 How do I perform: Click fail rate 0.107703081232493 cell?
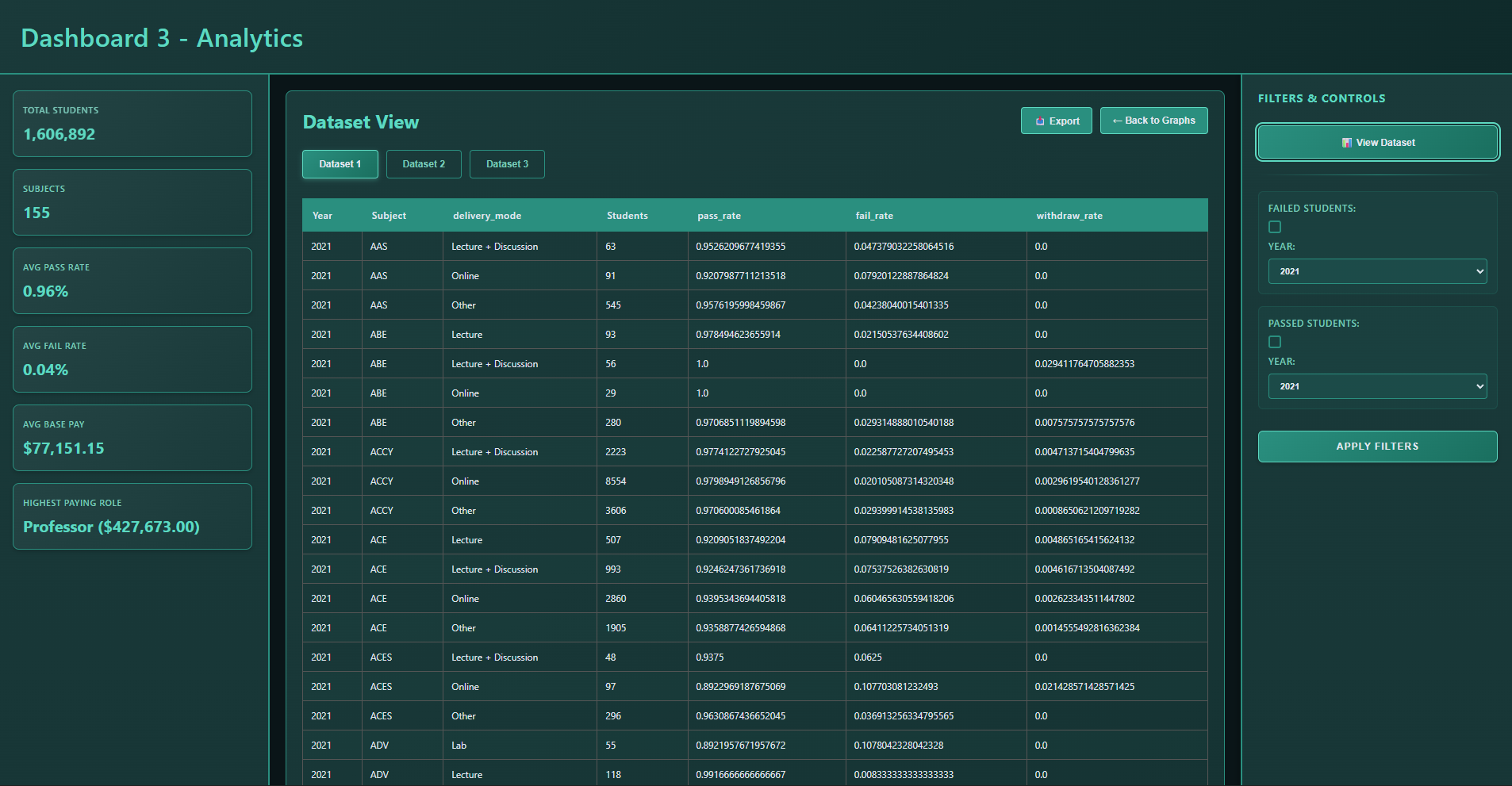[936, 687]
